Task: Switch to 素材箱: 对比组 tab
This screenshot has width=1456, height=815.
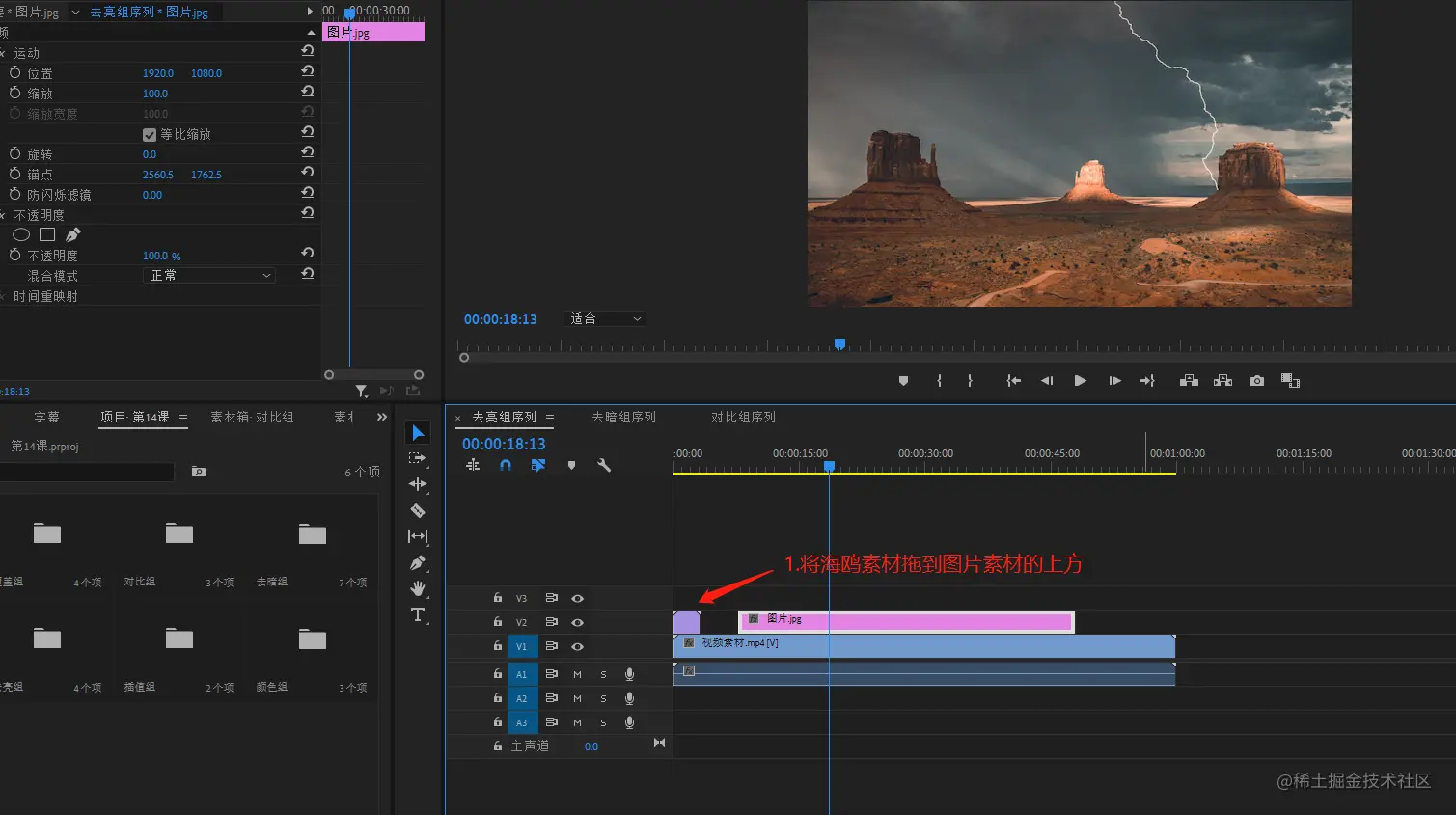Action: [x=252, y=417]
